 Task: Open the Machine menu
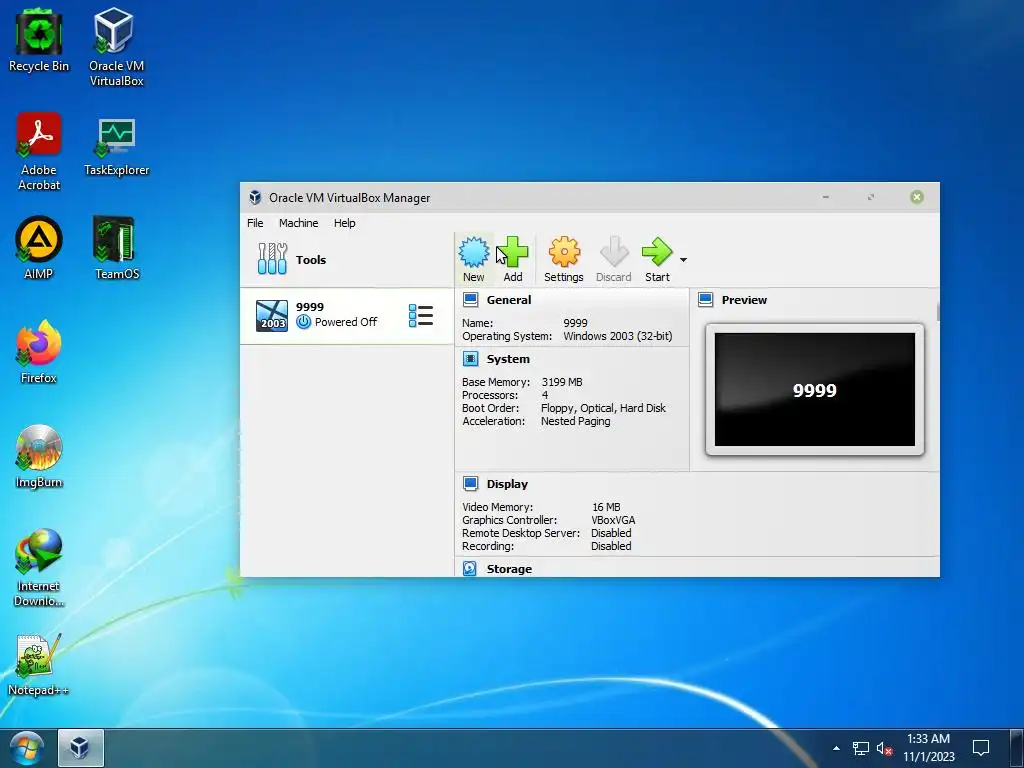point(298,223)
